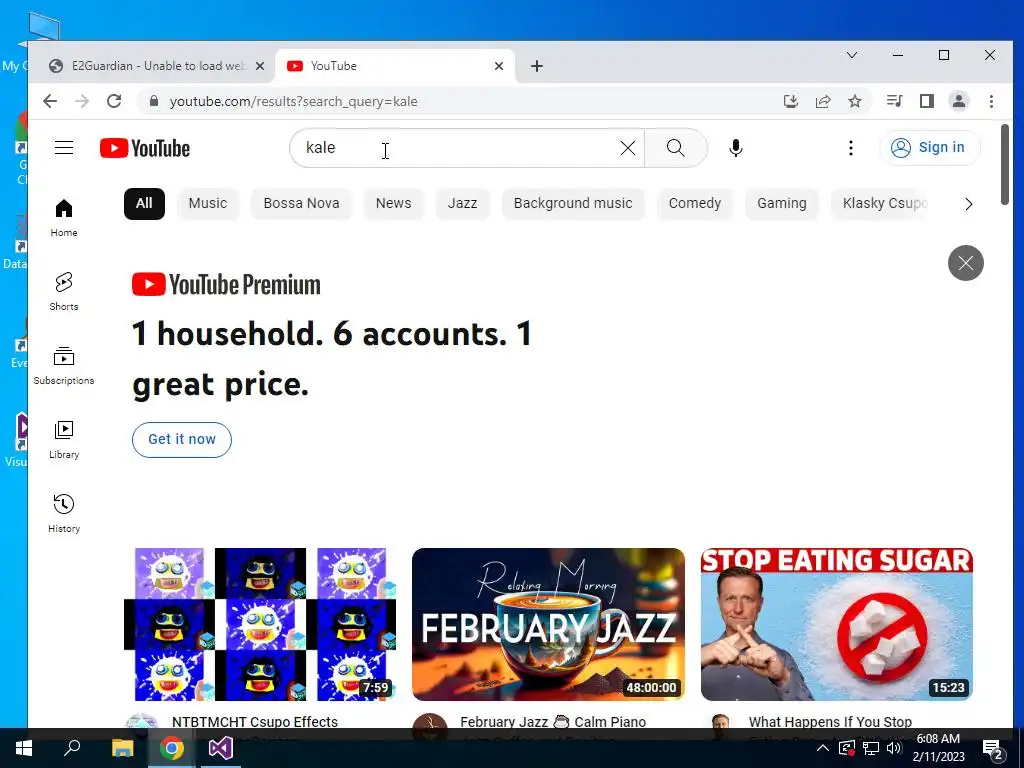Viewport: 1024px width, 768px height.
Task: Open the notification center icon
Action: tap(993, 749)
